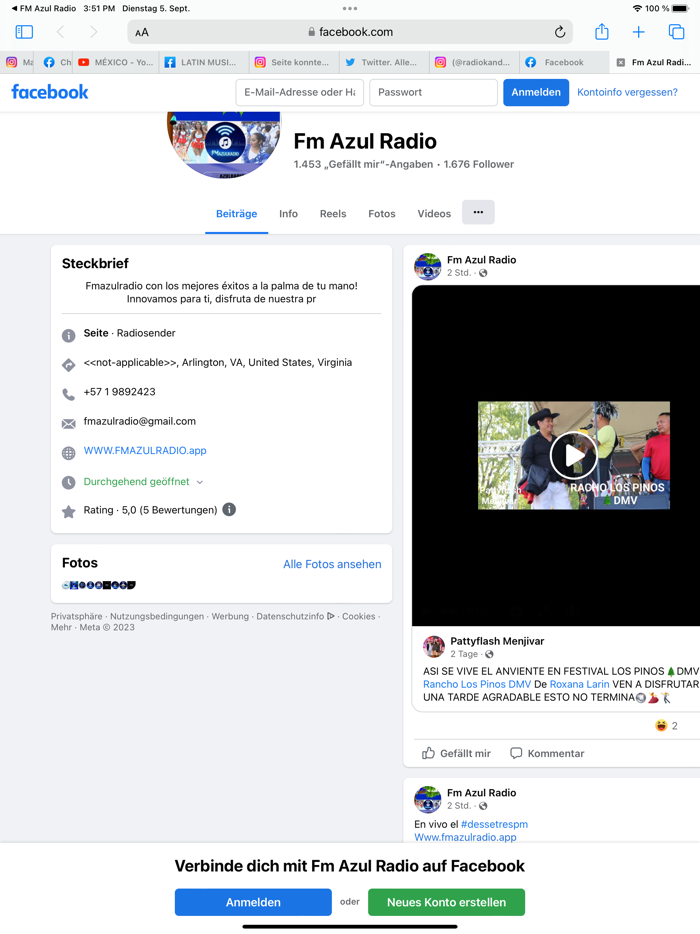Click the star icon beside Rating
The height and width of the screenshot is (934, 700).
point(69,512)
